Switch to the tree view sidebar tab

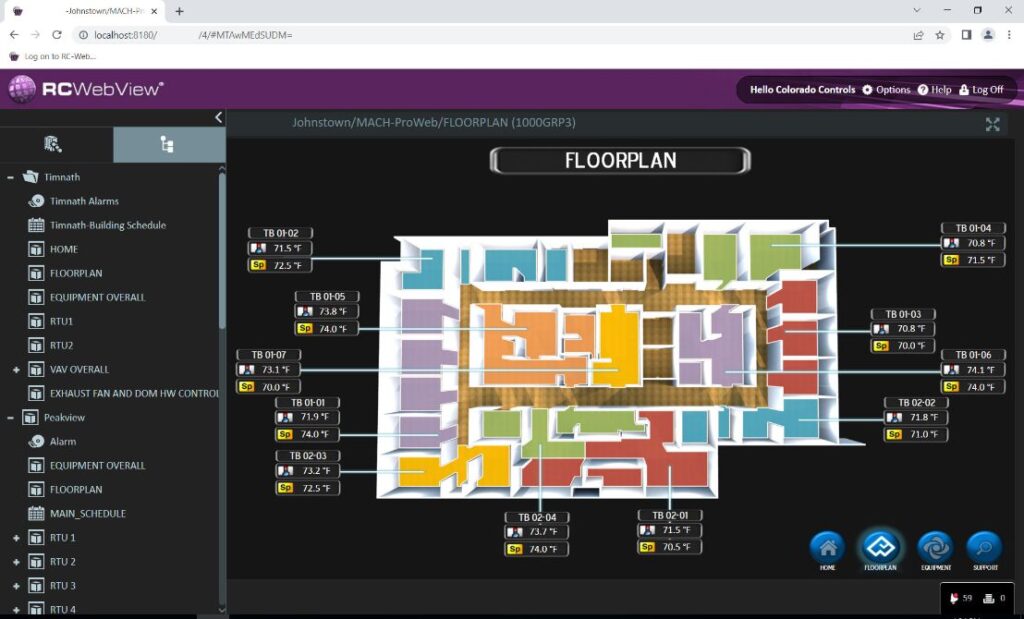coord(168,145)
